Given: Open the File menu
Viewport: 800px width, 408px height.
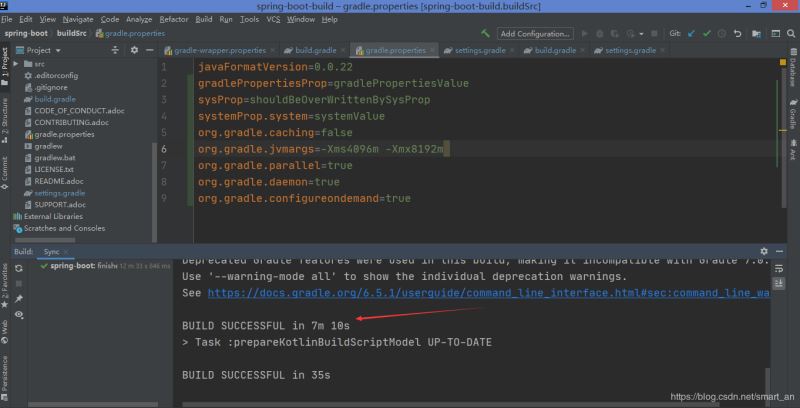Looking at the screenshot, I should [7, 19].
